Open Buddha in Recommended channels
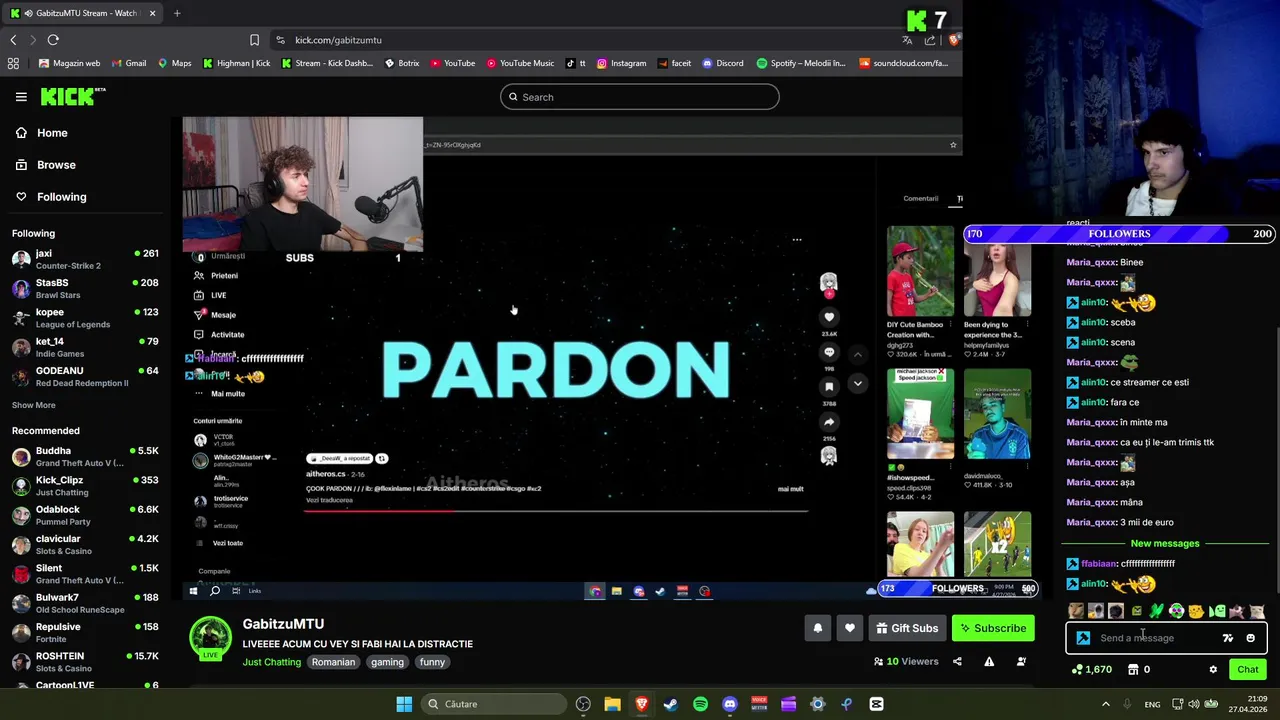 (x=85, y=456)
